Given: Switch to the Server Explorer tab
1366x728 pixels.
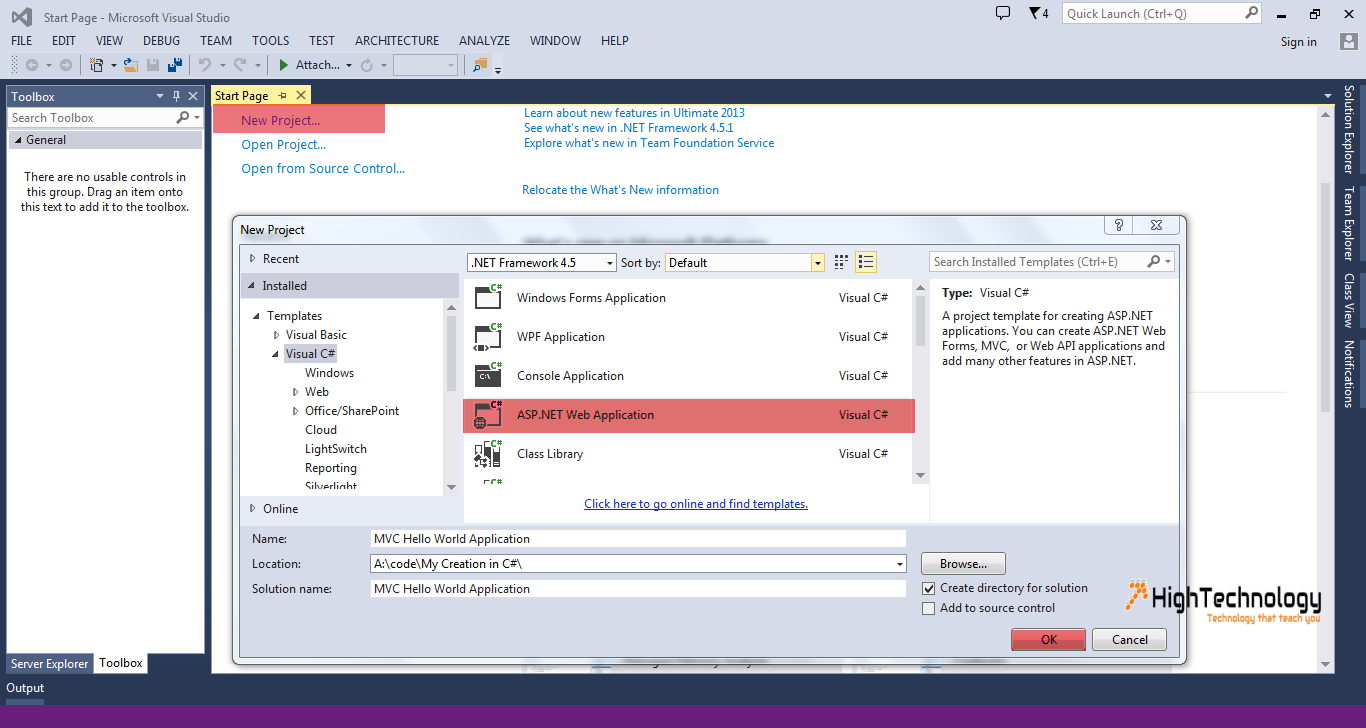Looking at the screenshot, I should (50, 663).
